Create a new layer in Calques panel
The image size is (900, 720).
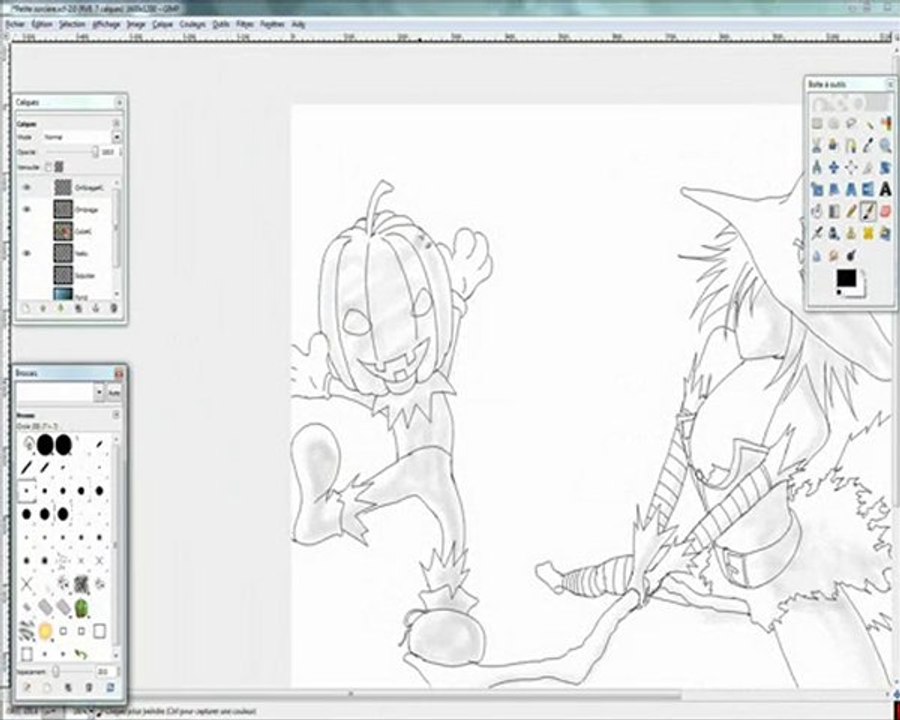[25, 309]
